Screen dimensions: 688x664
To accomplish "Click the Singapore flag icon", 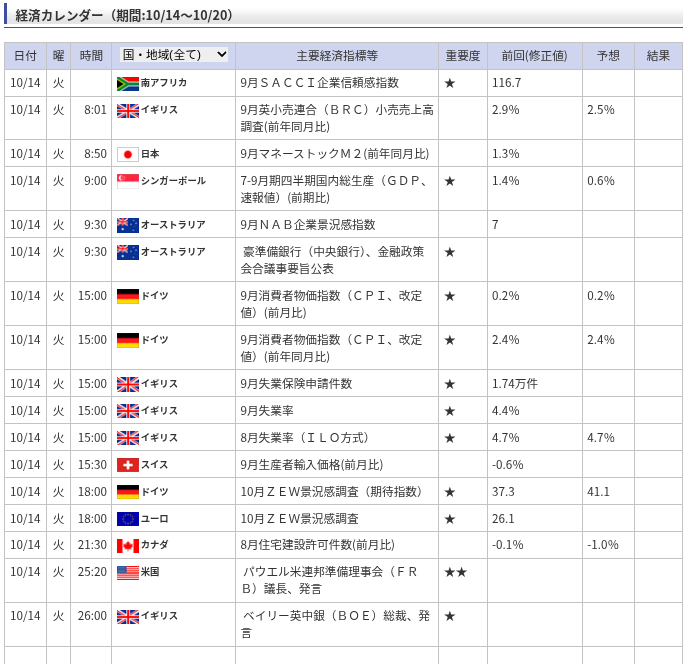I will 128,181.
